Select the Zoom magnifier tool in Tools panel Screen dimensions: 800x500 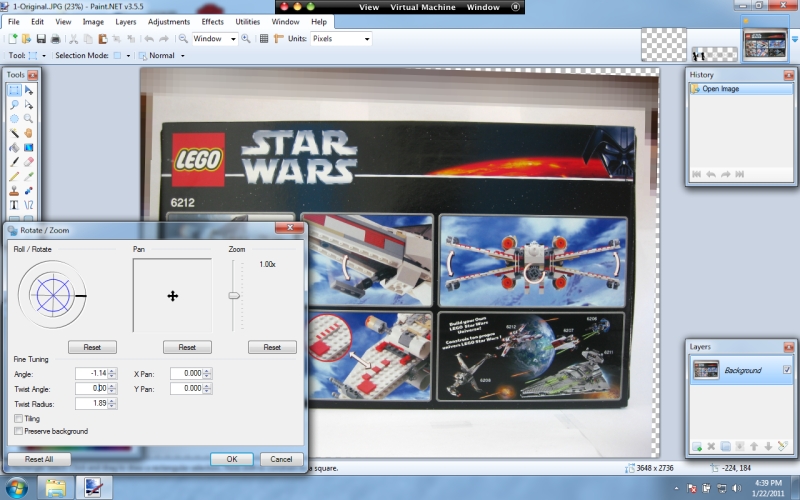coord(29,119)
